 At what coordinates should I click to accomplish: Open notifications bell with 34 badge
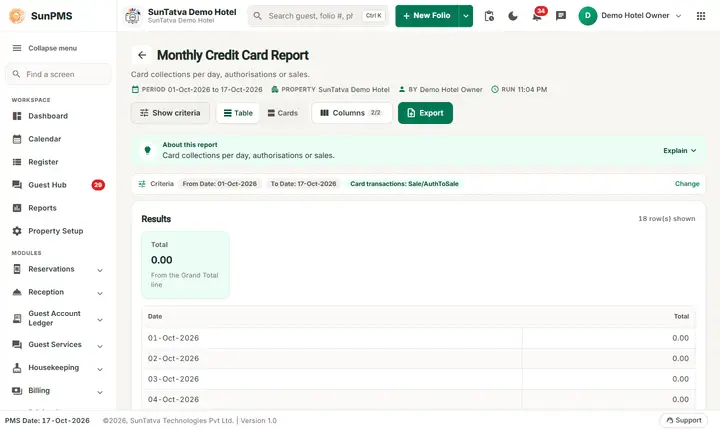coord(537,16)
